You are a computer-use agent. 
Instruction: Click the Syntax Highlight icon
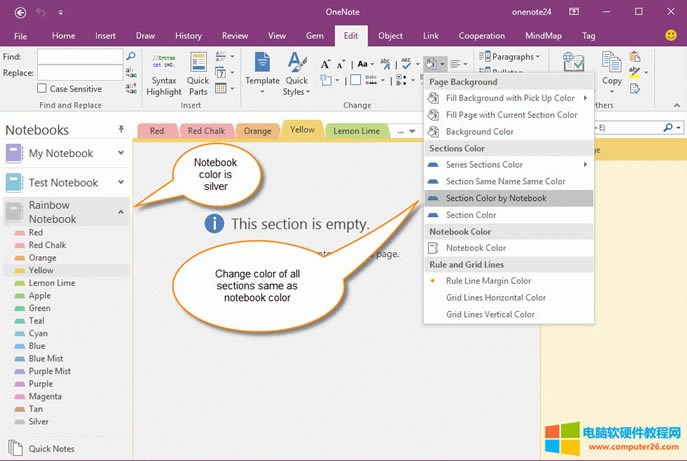(164, 65)
